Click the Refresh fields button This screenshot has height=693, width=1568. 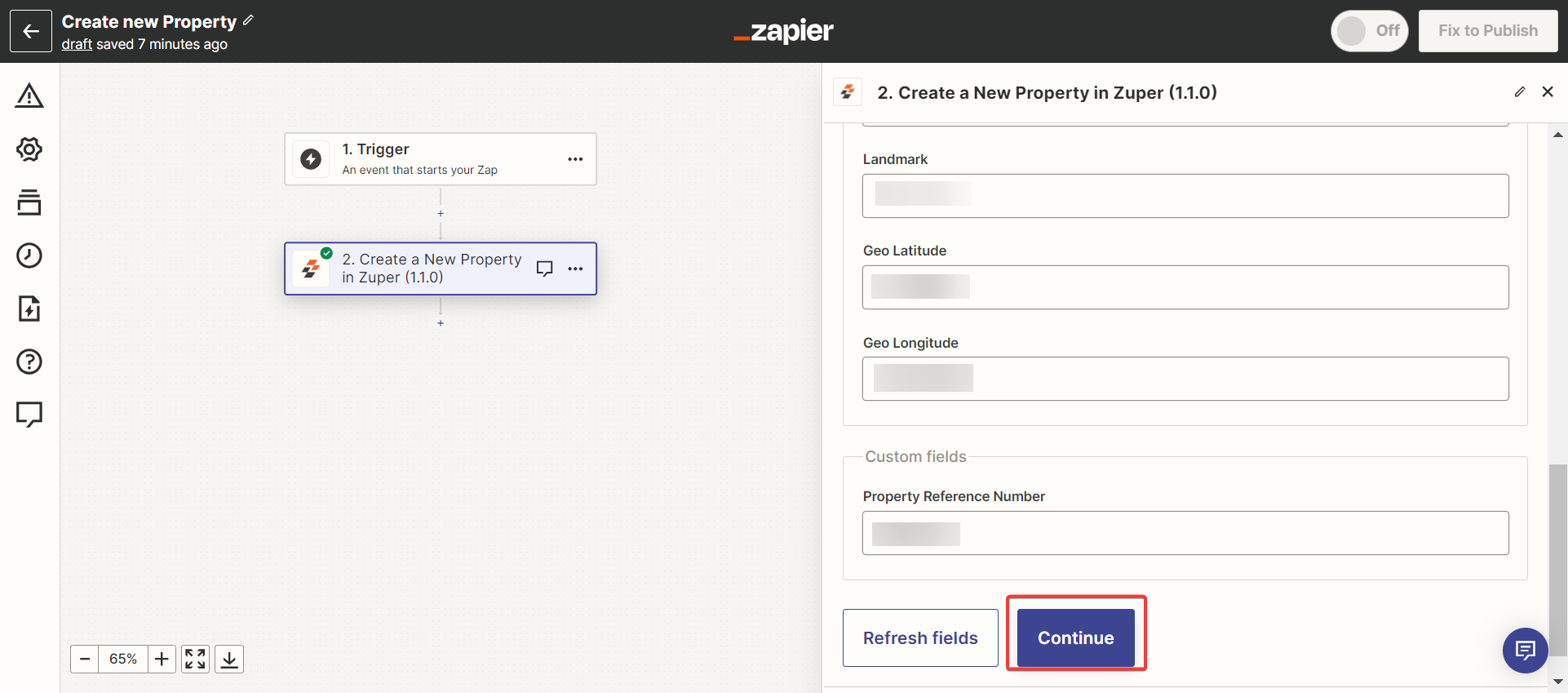tap(920, 637)
